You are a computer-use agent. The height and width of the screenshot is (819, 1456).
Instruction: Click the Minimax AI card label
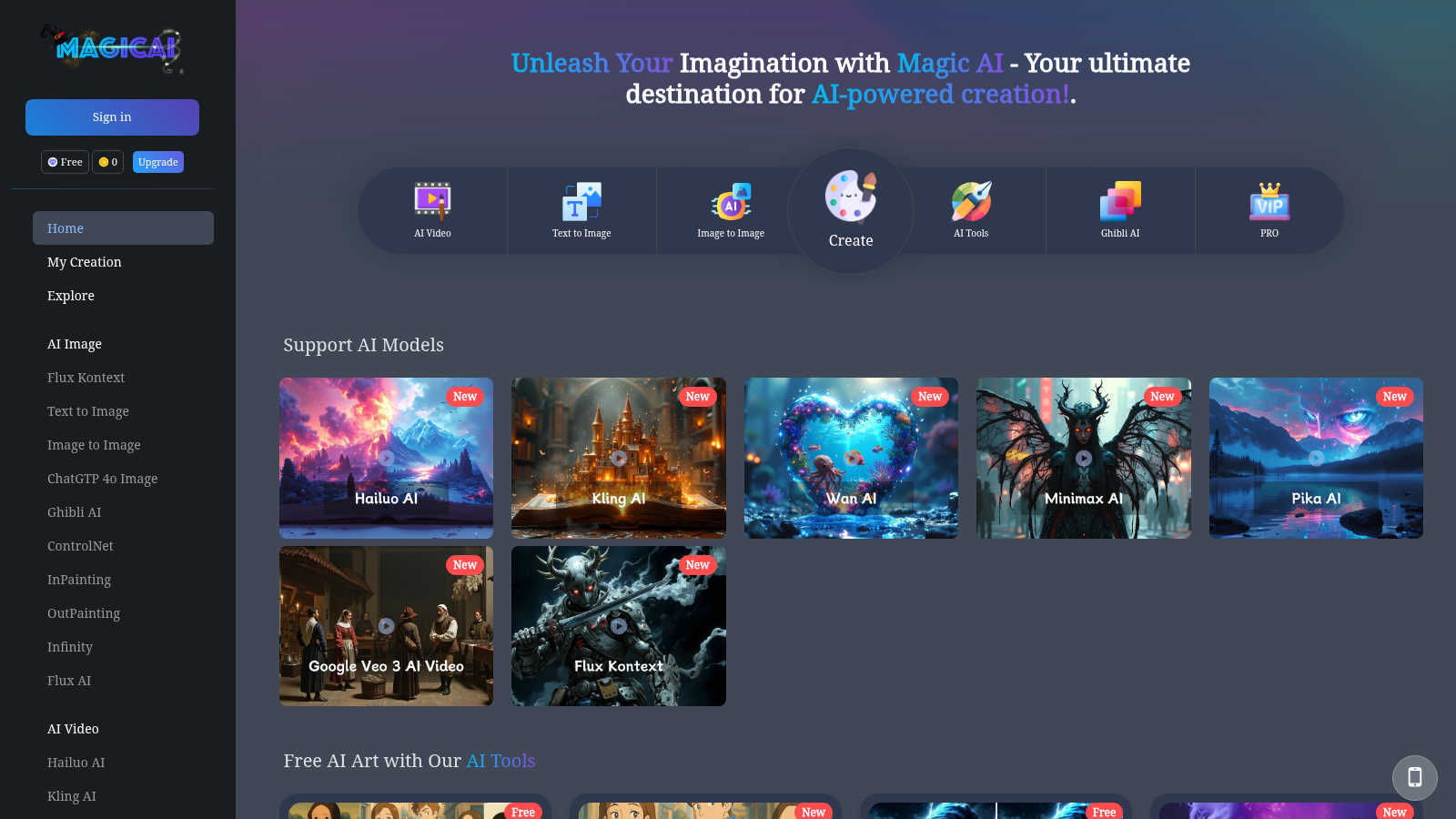[x=1084, y=499]
